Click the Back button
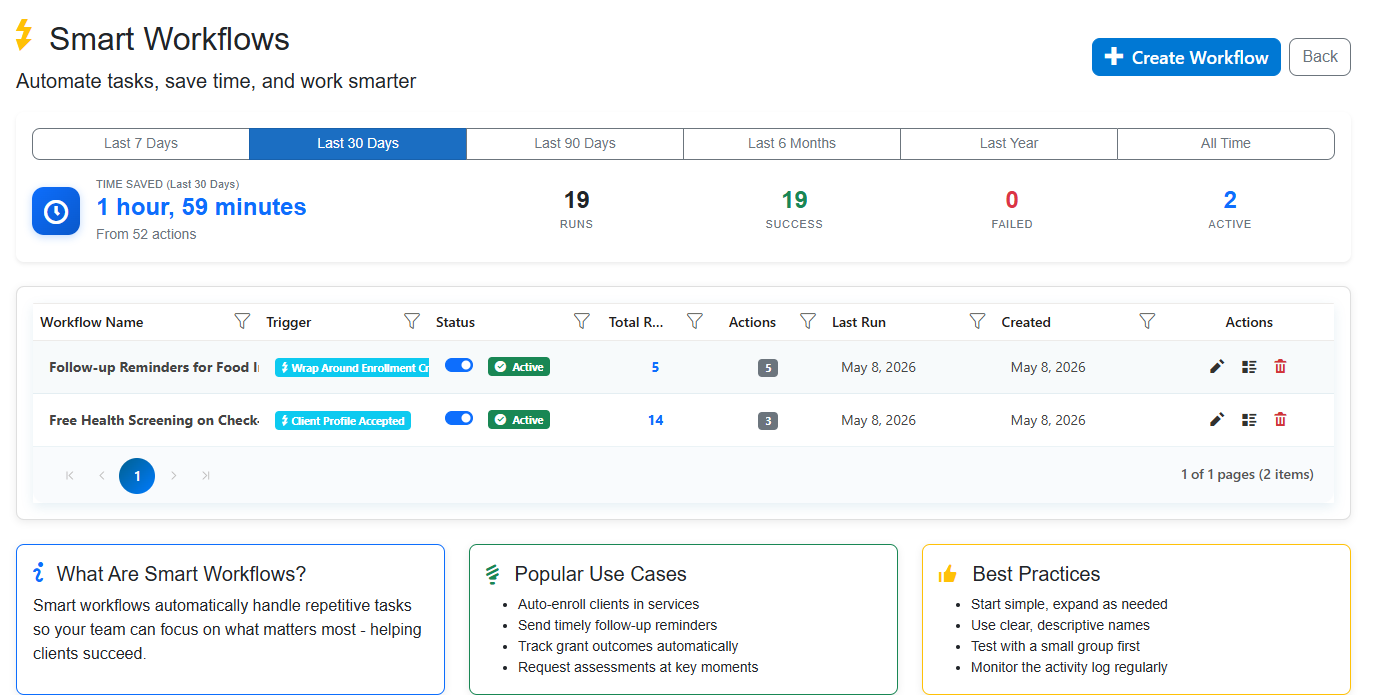Viewport: 1375px width, 695px height. tap(1320, 57)
